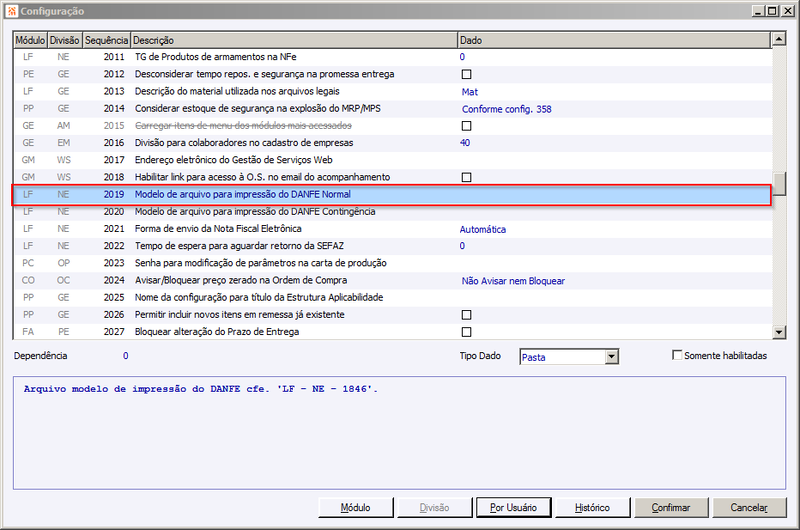Viewport: 800px width, 530px height.
Task: Enable checkbox for Habilitar link para acesso à O.S.
Action: 466,178
